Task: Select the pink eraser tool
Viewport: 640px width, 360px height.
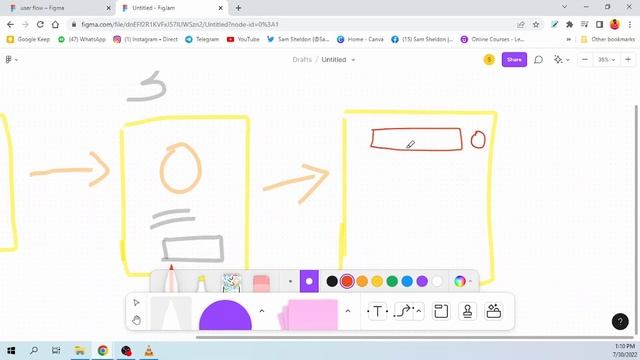Action: pyautogui.click(x=261, y=283)
